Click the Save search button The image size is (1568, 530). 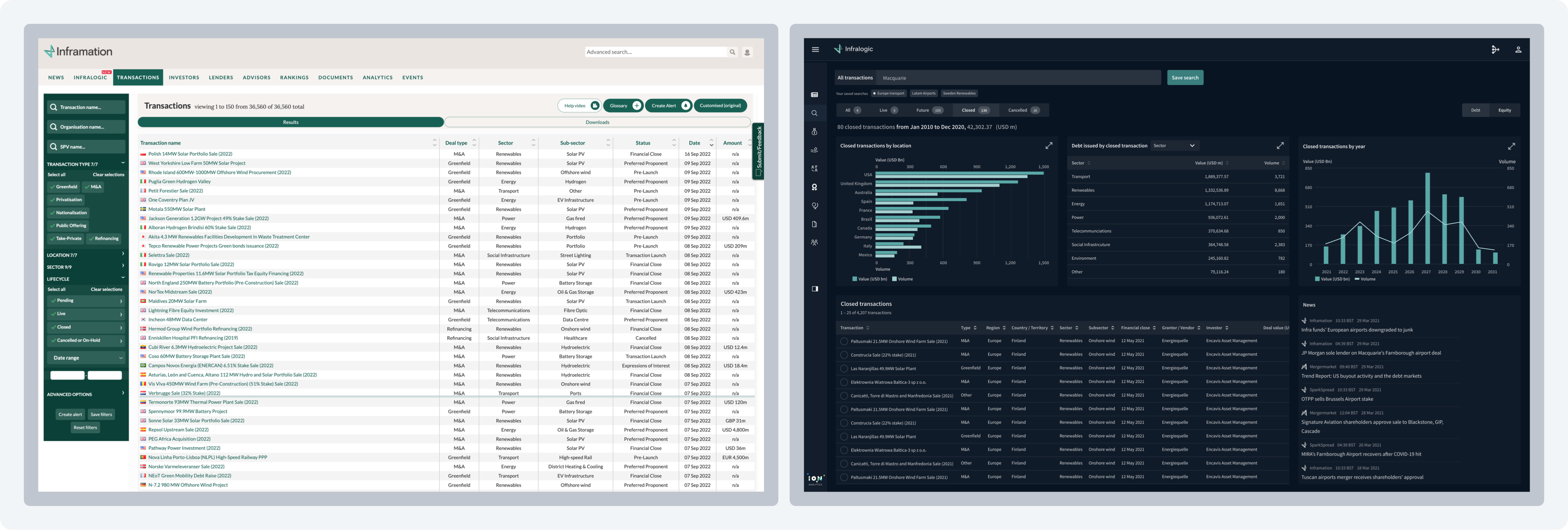pyautogui.click(x=1185, y=77)
